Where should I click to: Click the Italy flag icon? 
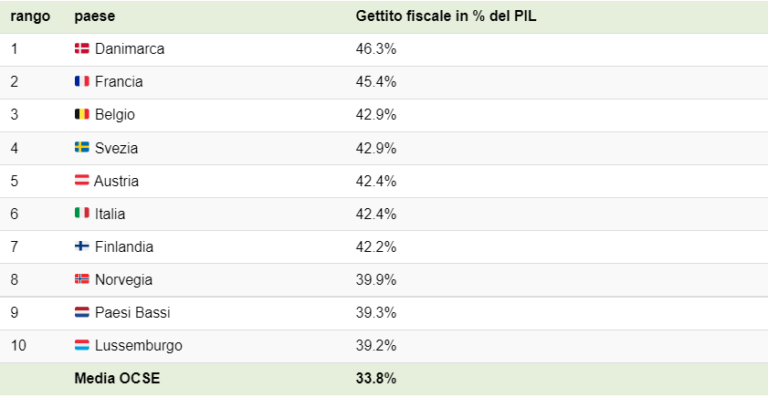pos(82,213)
